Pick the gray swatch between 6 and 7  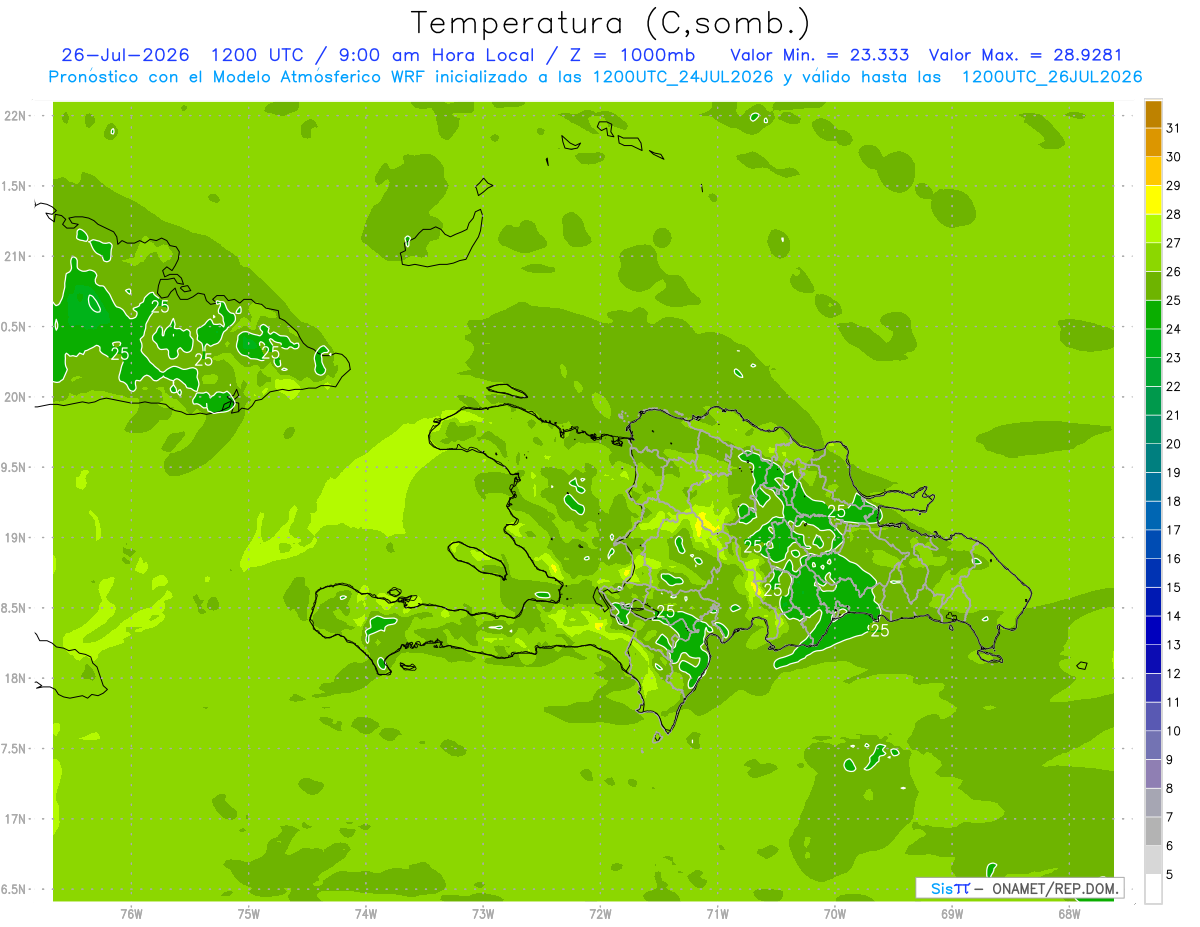[x=1153, y=831]
